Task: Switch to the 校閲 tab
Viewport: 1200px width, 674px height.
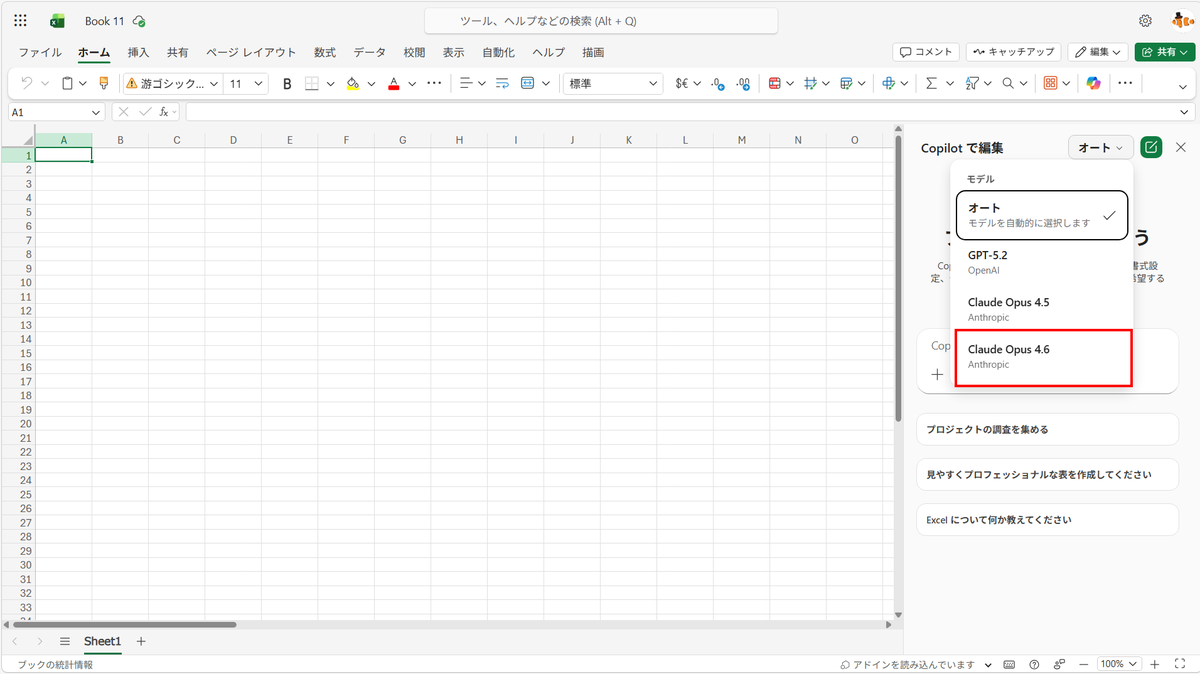Action: click(x=414, y=52)
